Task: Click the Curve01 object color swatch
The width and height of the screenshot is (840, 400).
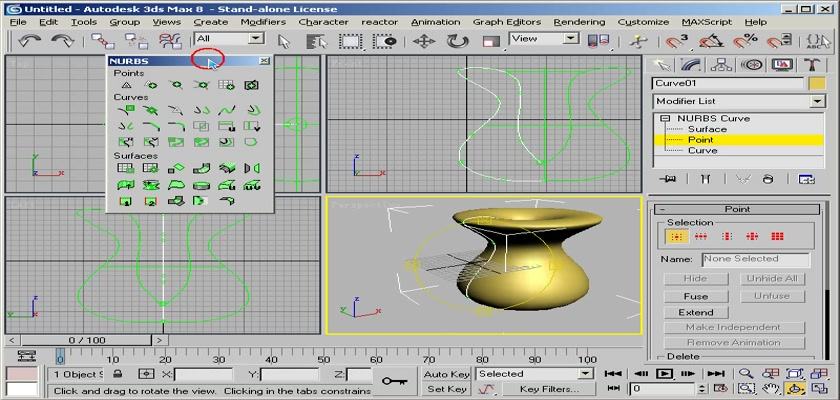Action: 816,84
